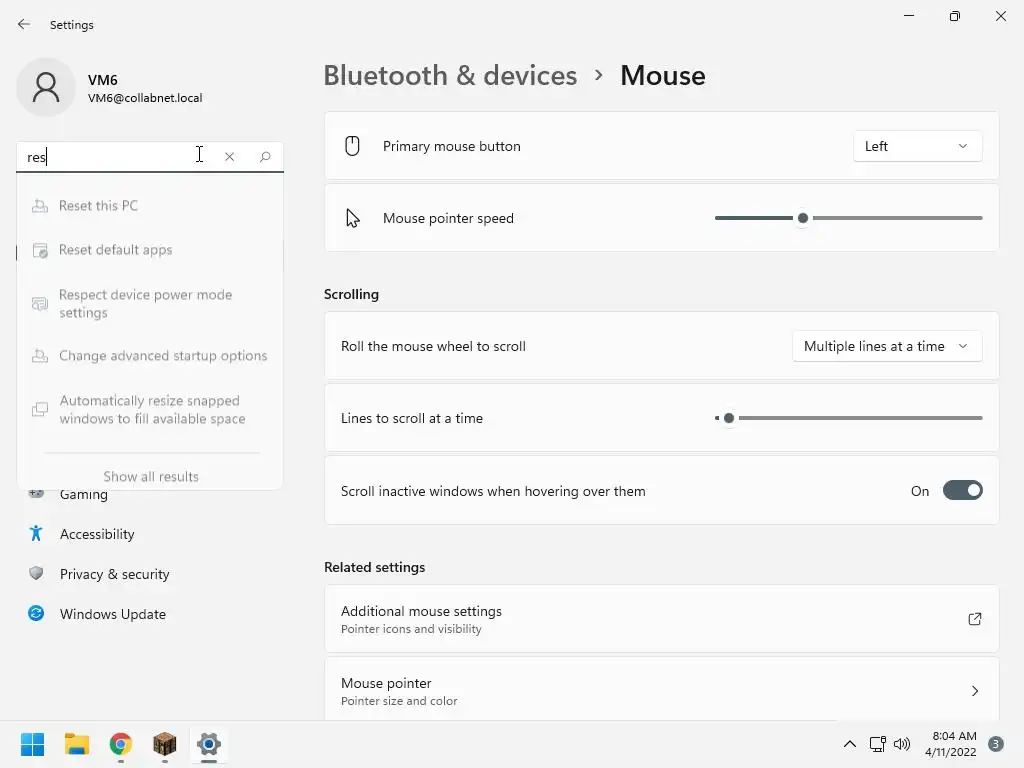Image resolution: width=1024 pixels, height=768 pixels.
Task: Open the Primary mouse button dropdown
Action: (917, 146)
